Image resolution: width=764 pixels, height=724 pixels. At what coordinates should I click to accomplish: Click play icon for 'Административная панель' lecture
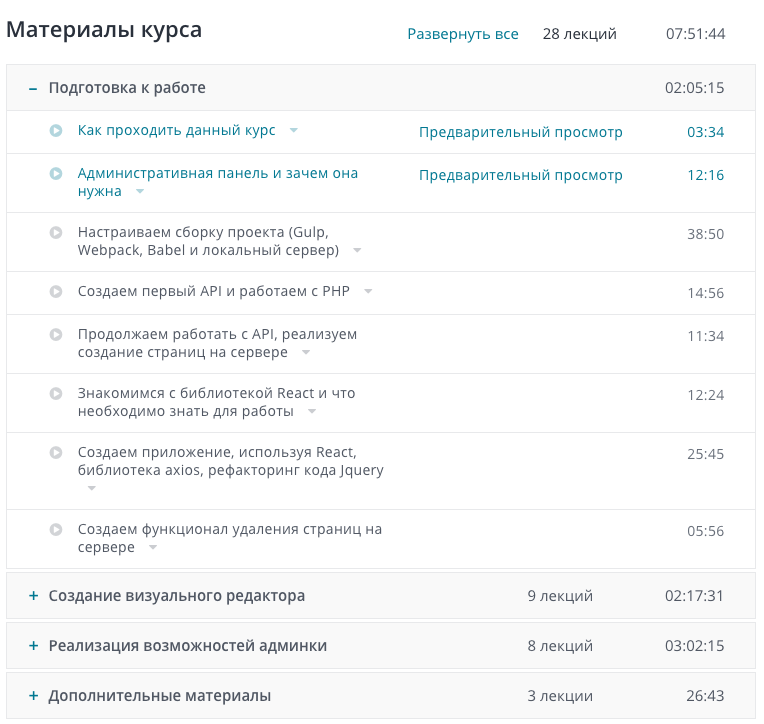[57, 173]
